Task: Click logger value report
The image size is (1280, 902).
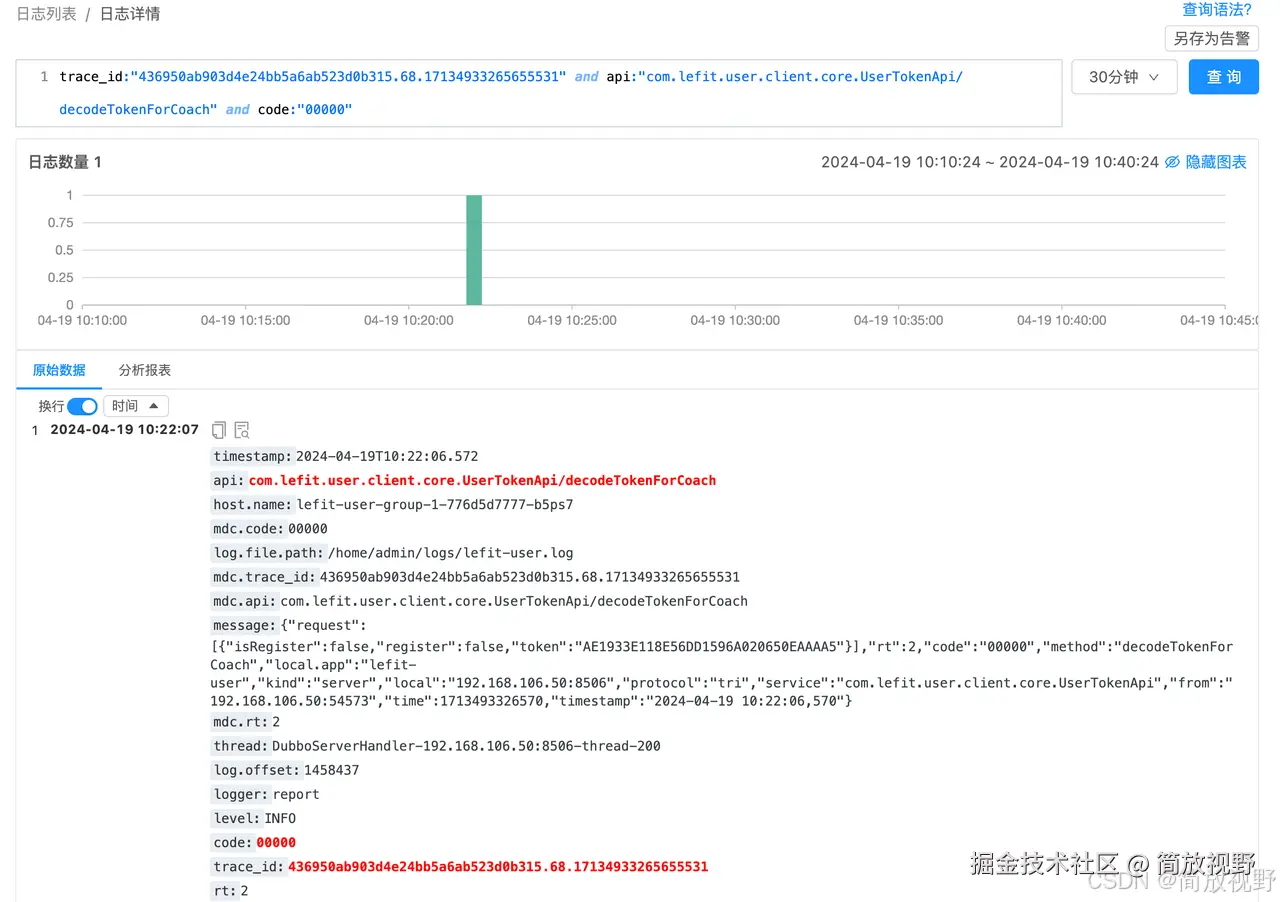Action: coord(296,794)
